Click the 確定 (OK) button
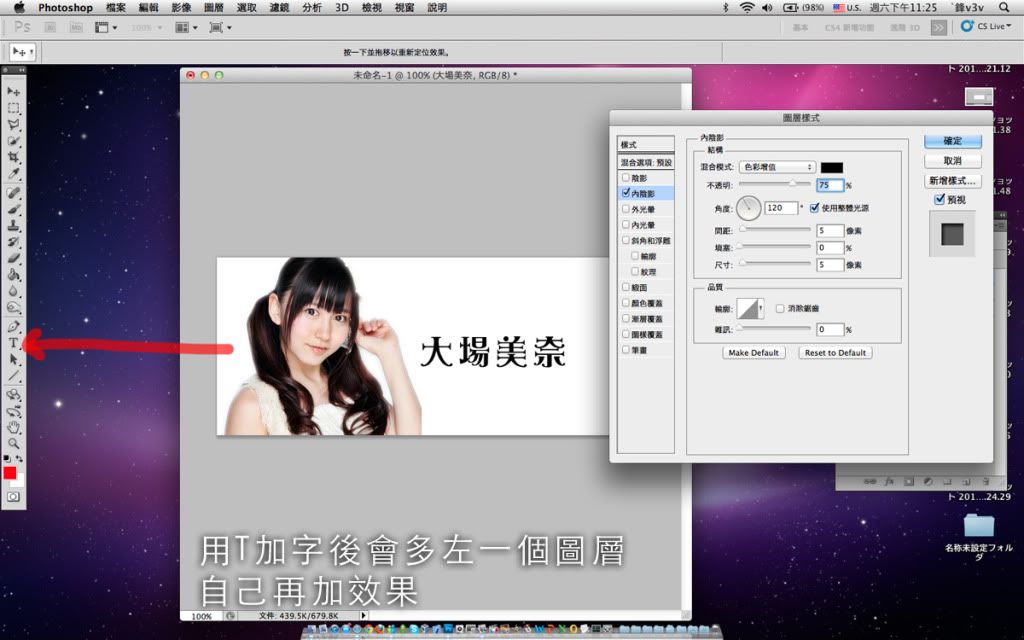Image resolution: width=1024 pixels, height=640 pixels. click(x=952, y=141)
